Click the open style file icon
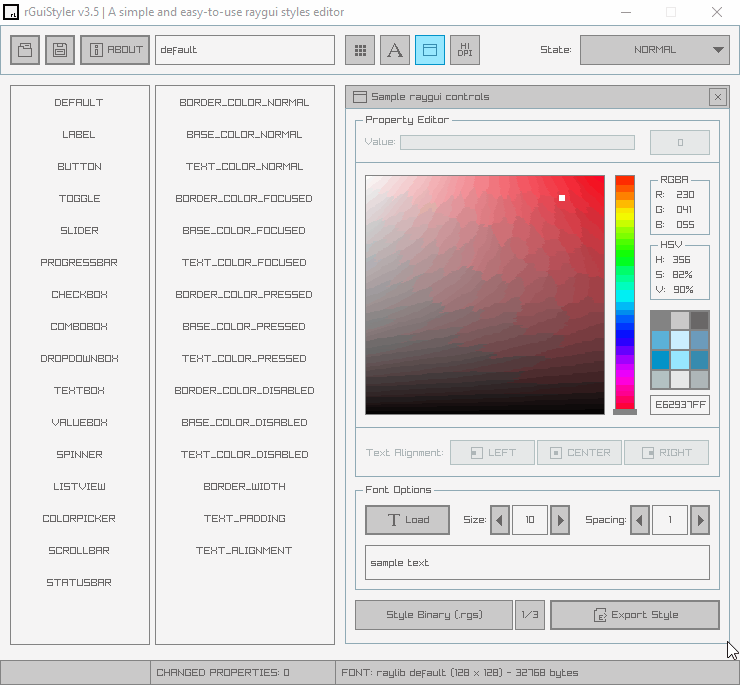Screen dimensions: 740x685 pos(25,50)
